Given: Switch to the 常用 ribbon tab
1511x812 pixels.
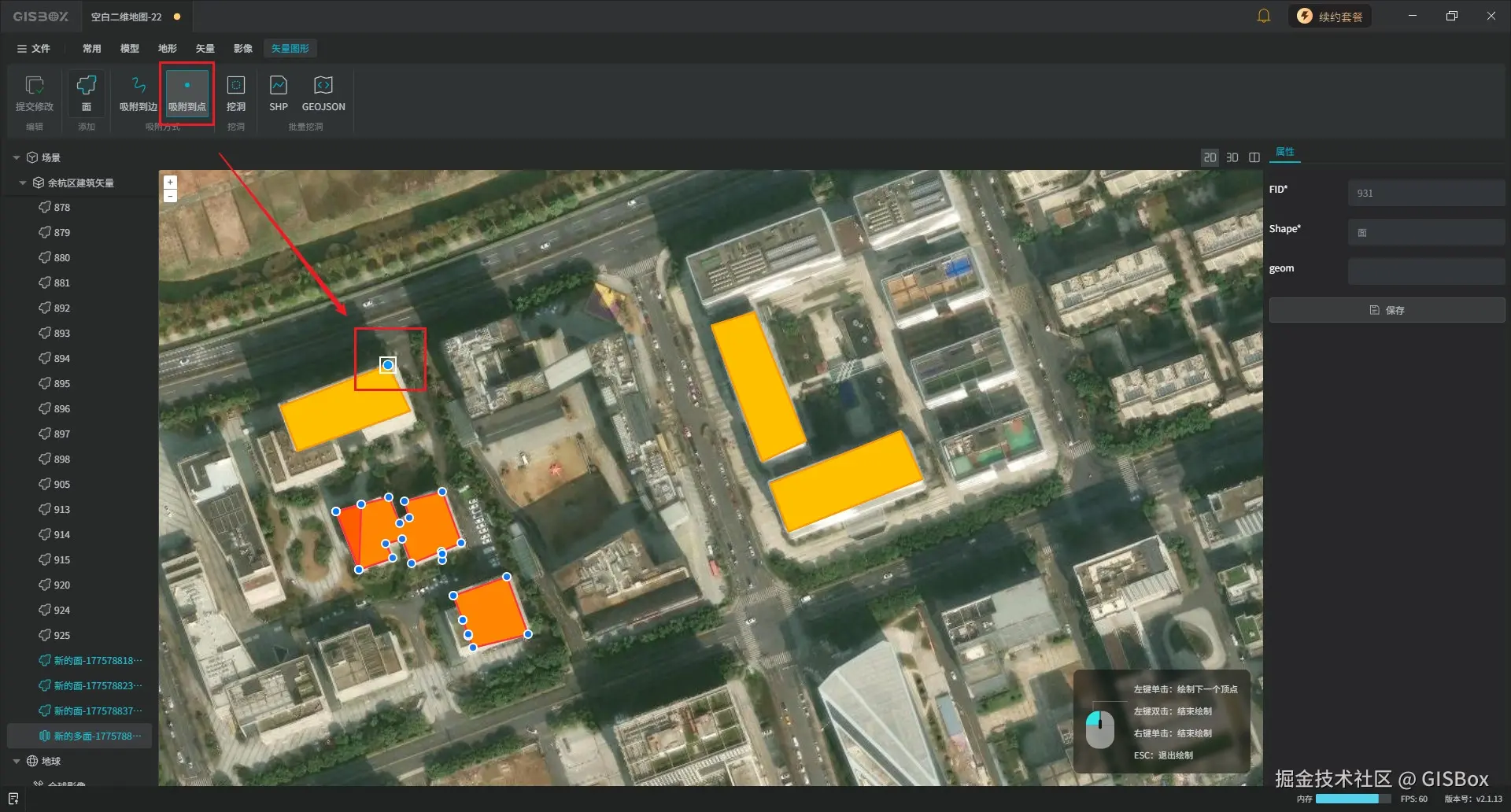Looking at the screenshot, I should [92, 48].
